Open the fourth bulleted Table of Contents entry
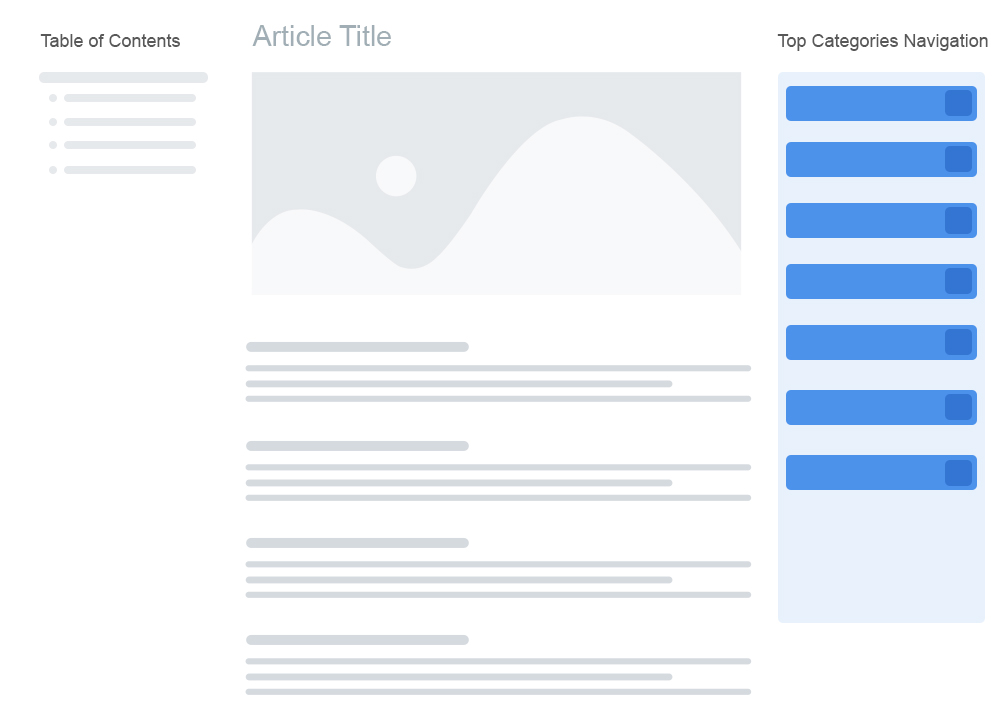This screenshot has width=1000, height=717. pyautogui.click(x=129, y=170)
